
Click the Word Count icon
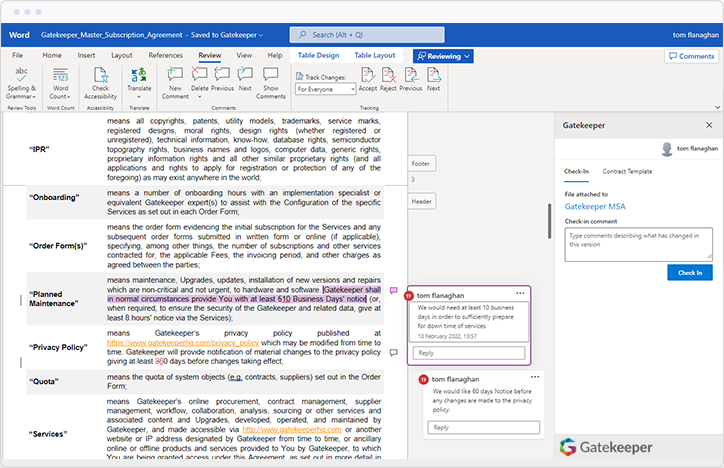click(x=60, y=80)
